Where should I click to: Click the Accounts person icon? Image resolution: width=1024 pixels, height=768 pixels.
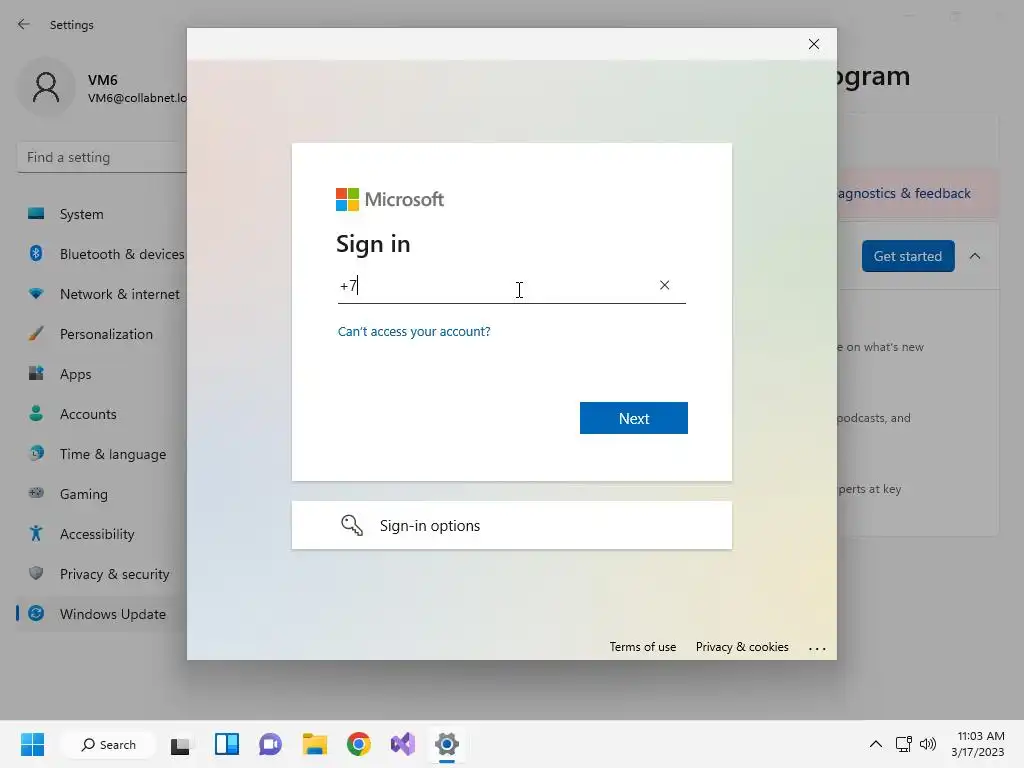tap(36, 413)
